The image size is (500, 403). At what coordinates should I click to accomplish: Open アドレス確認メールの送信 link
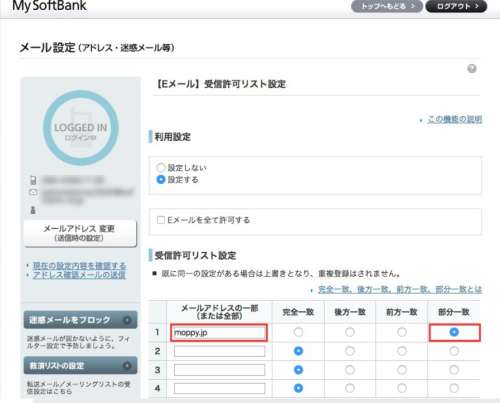coord(79,275)
